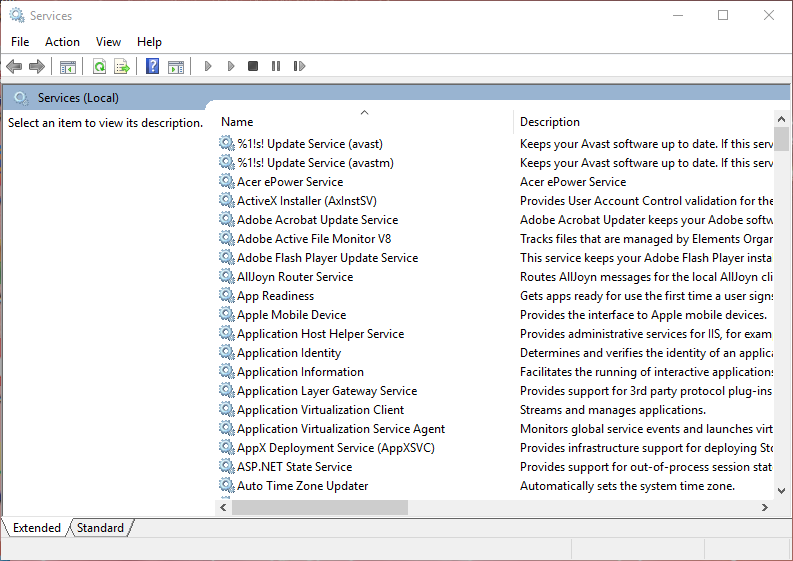Screen dimensions: 793x561
Task: Click the Services (Local) header label
Action: (78, 98)
